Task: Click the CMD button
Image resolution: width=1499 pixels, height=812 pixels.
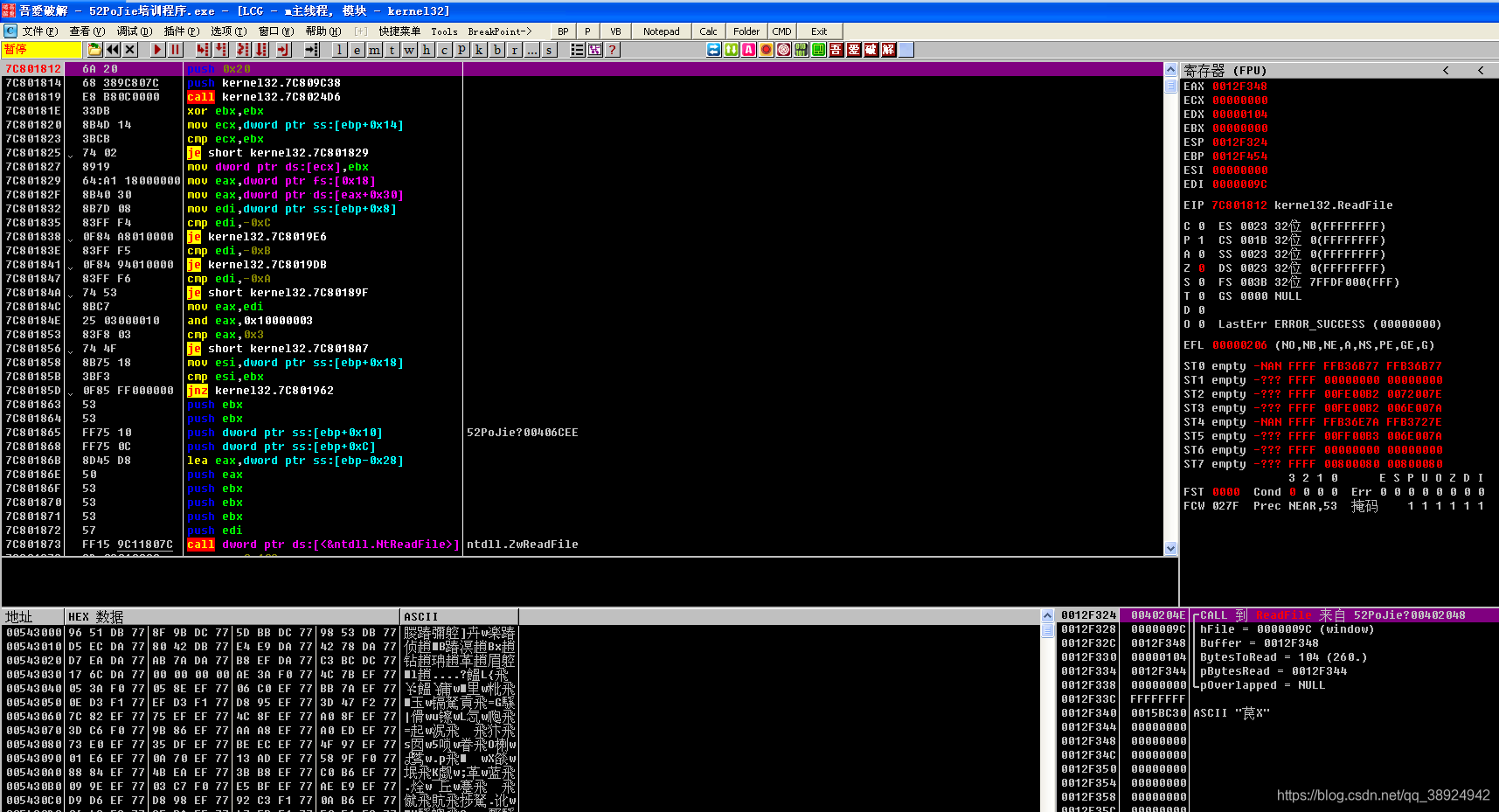Action: (781, 31)
